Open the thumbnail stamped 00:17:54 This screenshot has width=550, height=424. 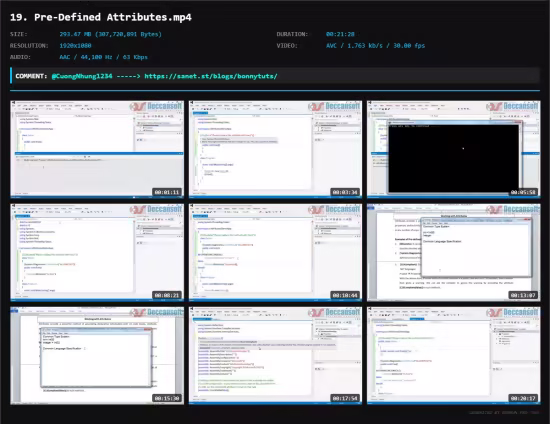(275, 355)
